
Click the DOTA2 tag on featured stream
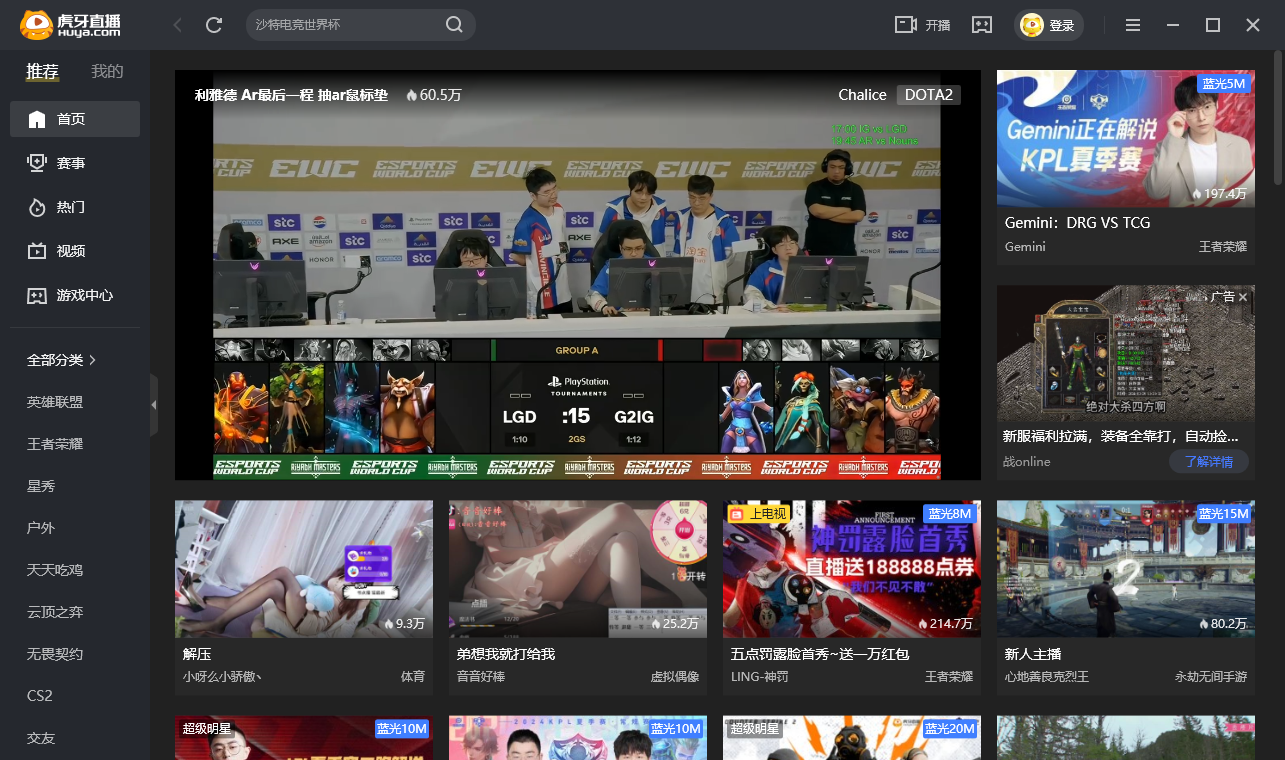(x=929, y=95)
